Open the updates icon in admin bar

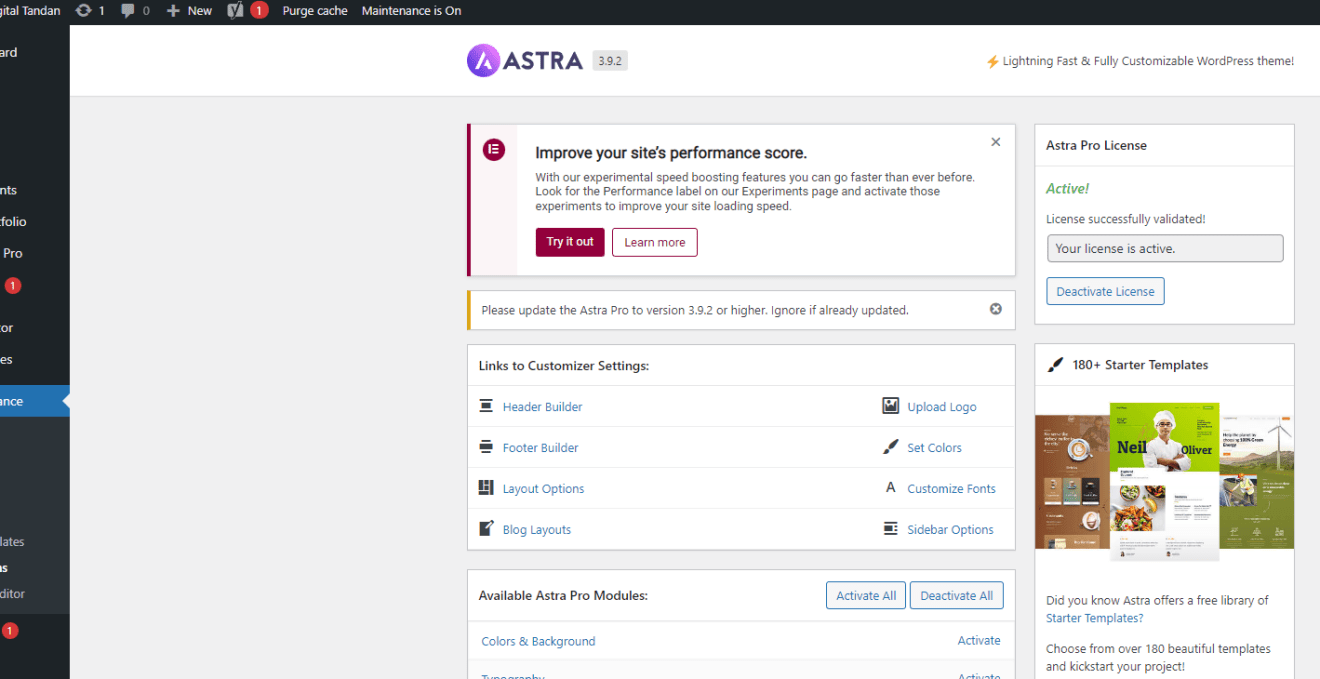click(84, 11)
